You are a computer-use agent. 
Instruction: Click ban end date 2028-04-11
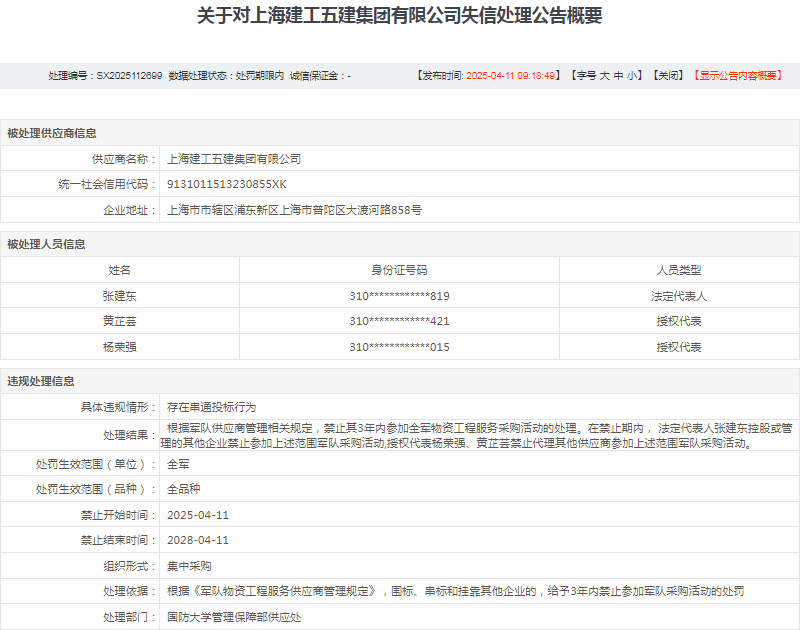[198, 540]
